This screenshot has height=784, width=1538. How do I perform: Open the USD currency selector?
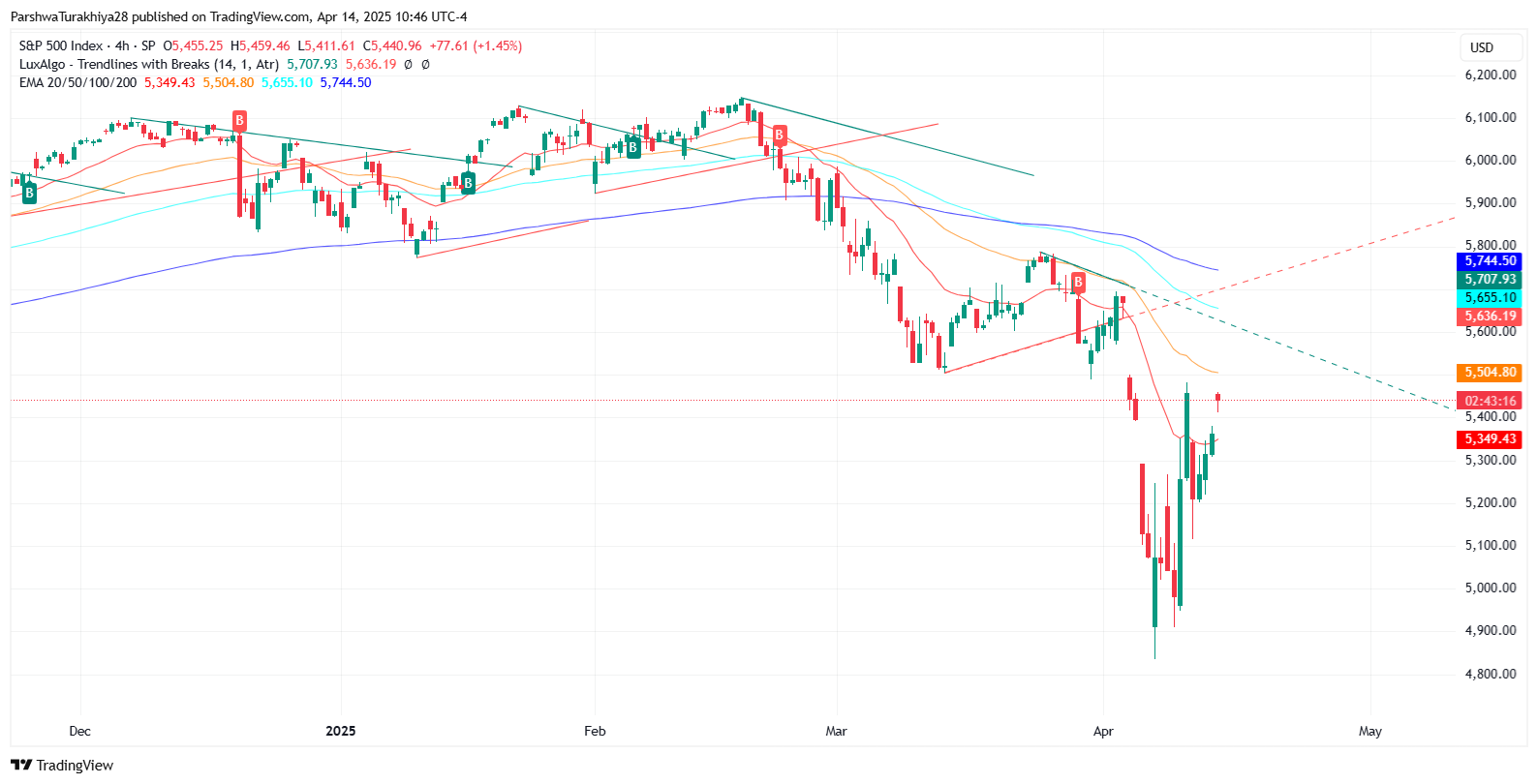[x=1492, y=47]
